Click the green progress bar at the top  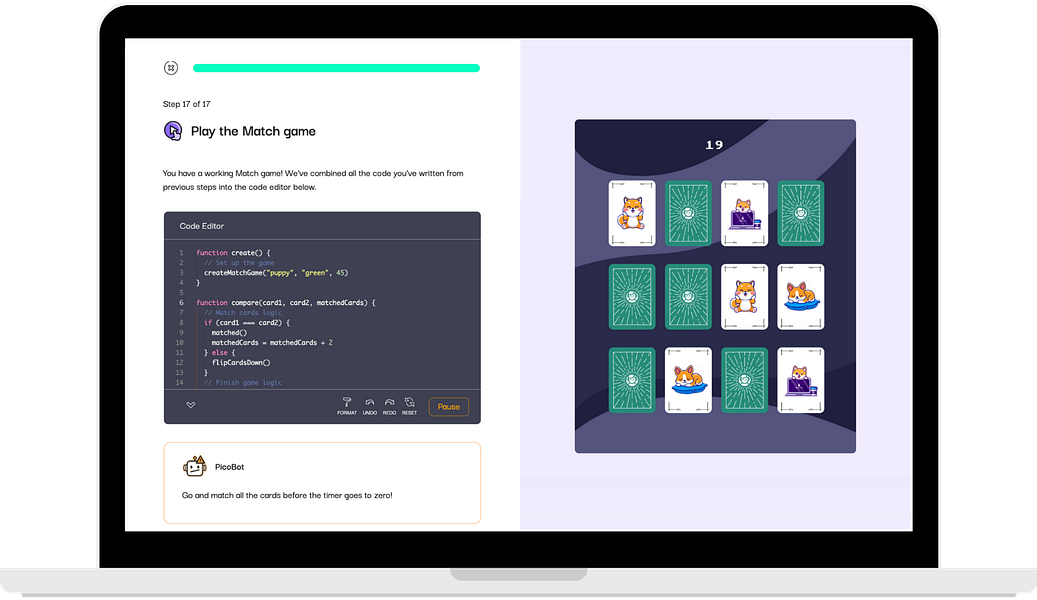(335, 67)
